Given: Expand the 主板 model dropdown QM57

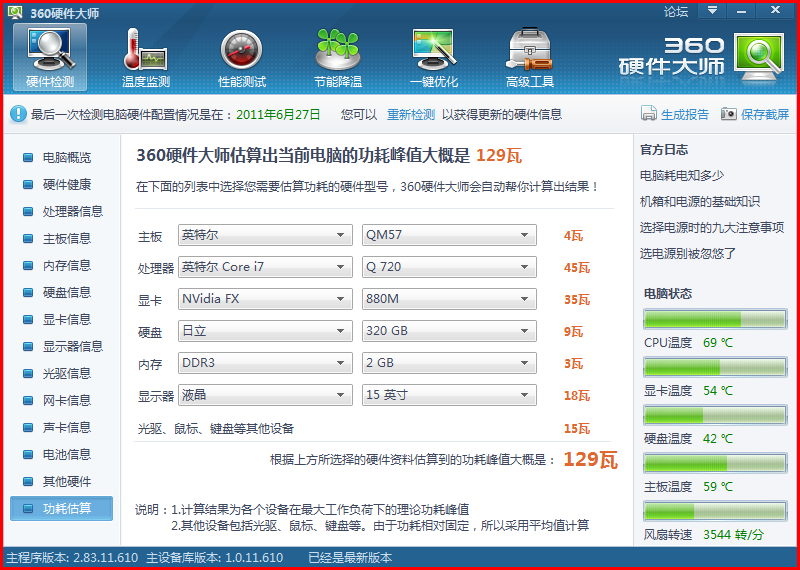Looking at the screenshot, I should coord(449,235).
